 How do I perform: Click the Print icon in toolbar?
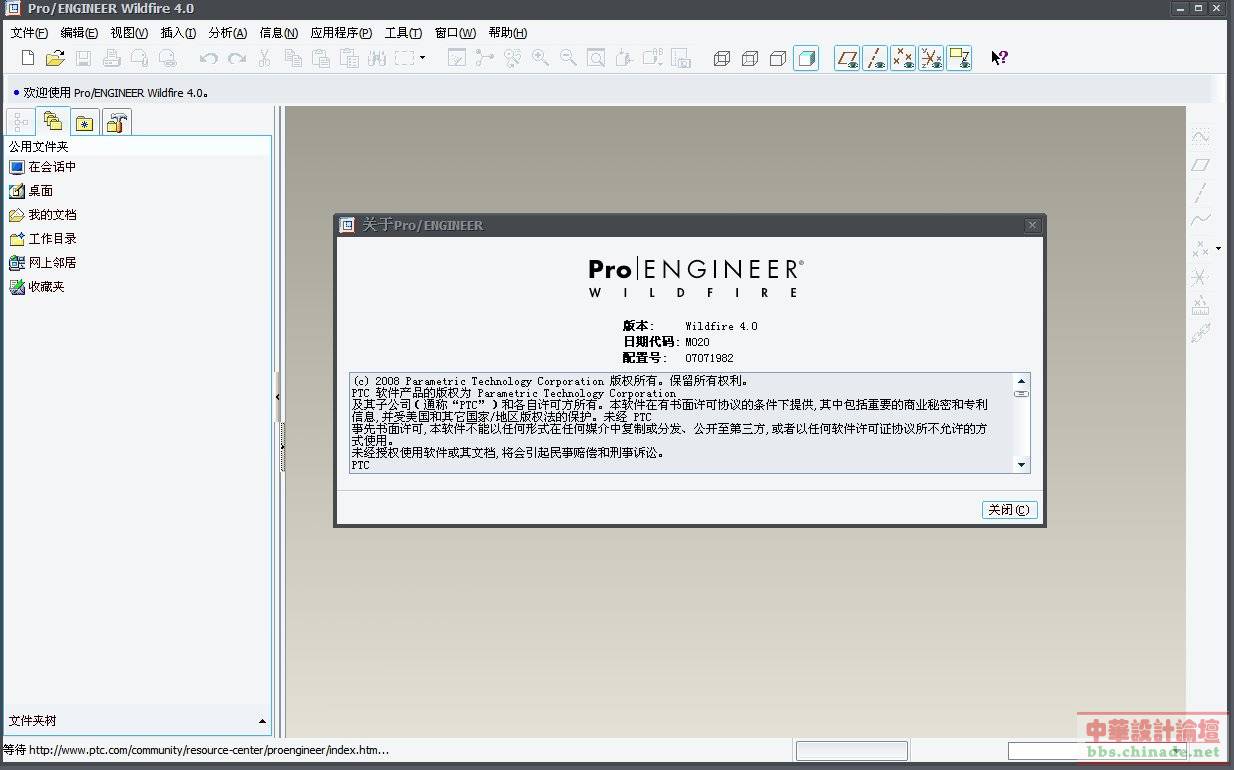(x=112, y=58)
